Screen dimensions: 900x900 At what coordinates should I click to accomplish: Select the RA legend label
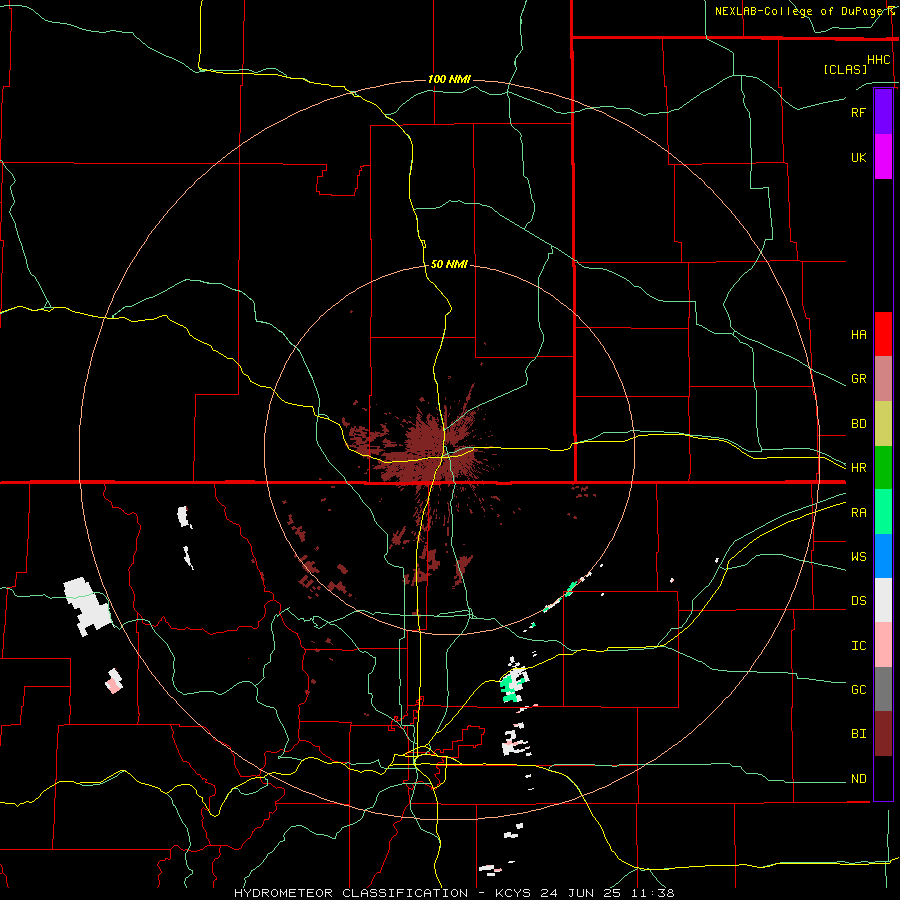(858, 513)
